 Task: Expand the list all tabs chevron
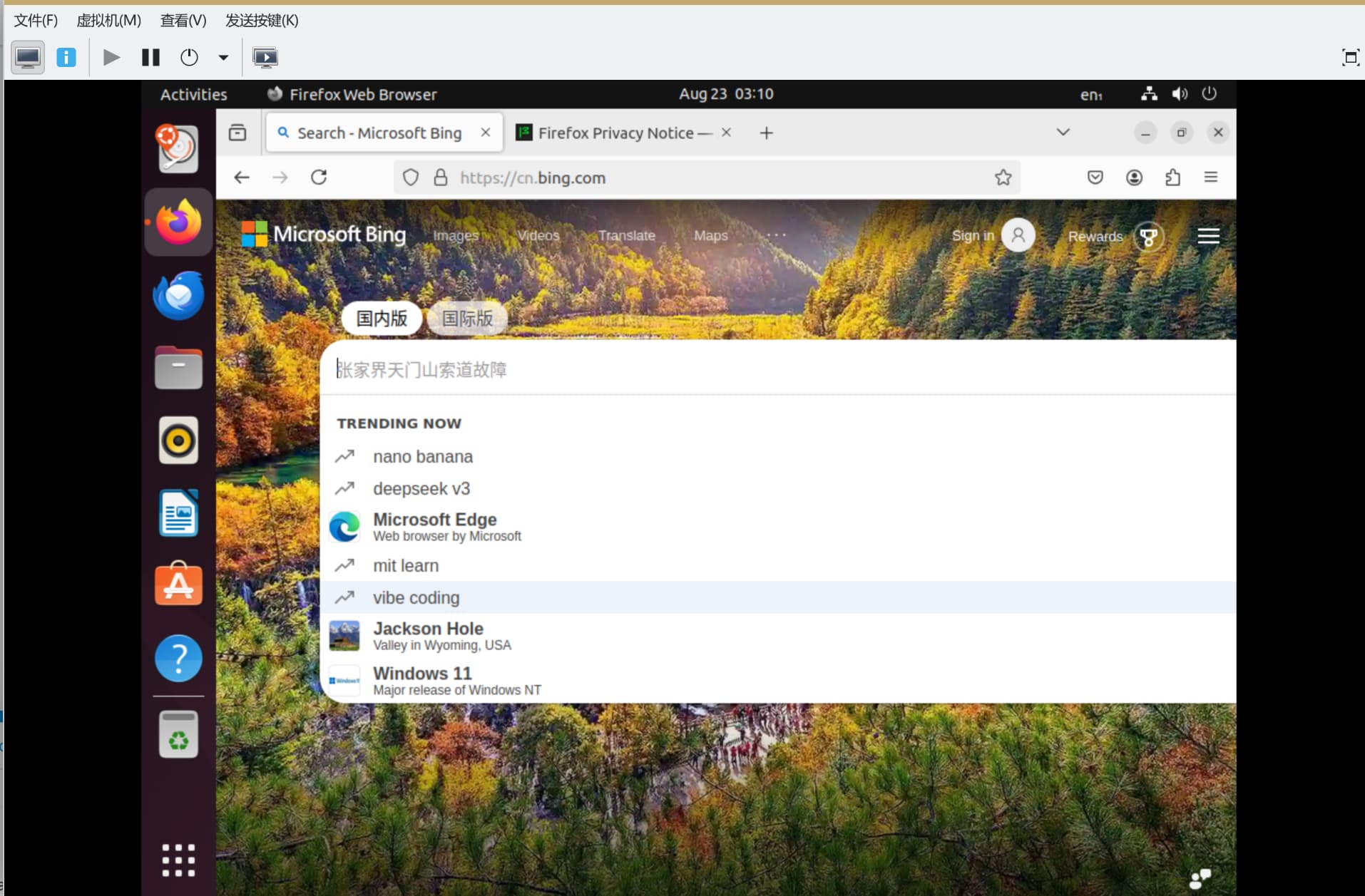(x=1063, y=133)
